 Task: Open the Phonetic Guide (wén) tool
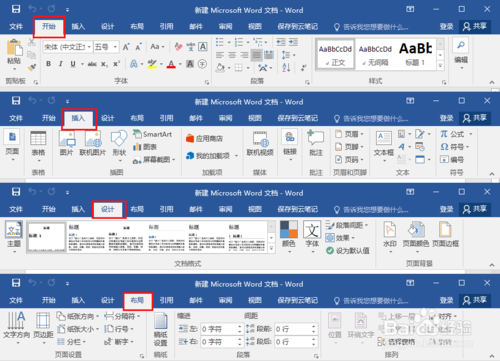point(191,47)
